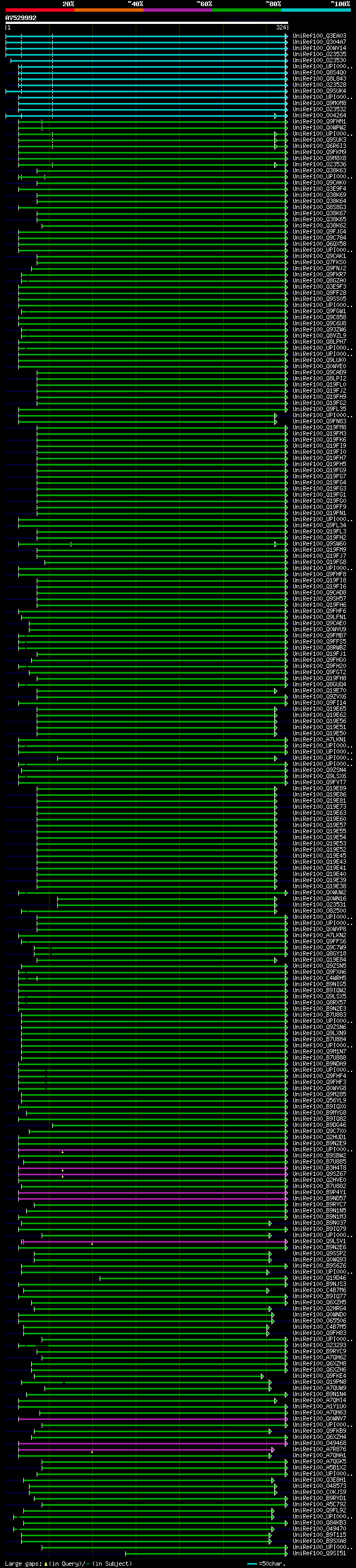Click the white query sequence bar
This screenshot has height=1568, width=356.
(x=146, y=22)
